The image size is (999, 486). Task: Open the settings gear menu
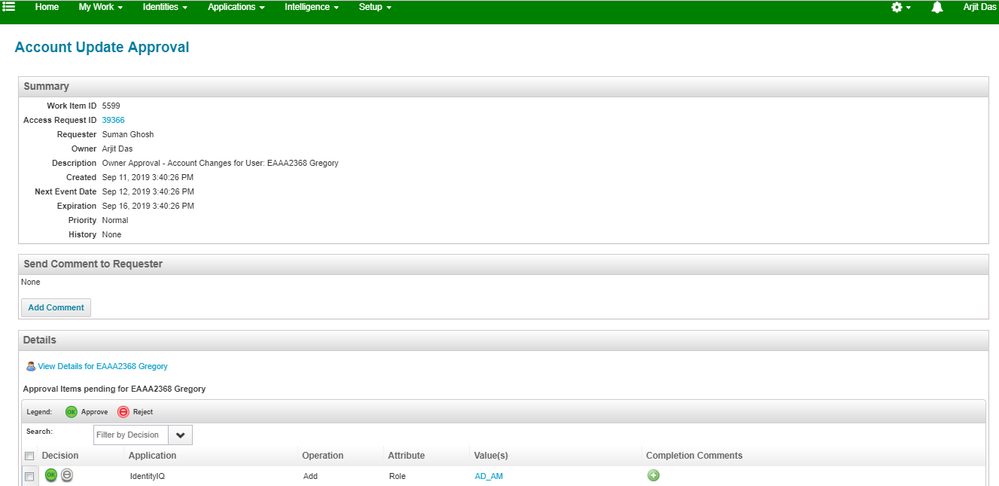click(897, 7)
